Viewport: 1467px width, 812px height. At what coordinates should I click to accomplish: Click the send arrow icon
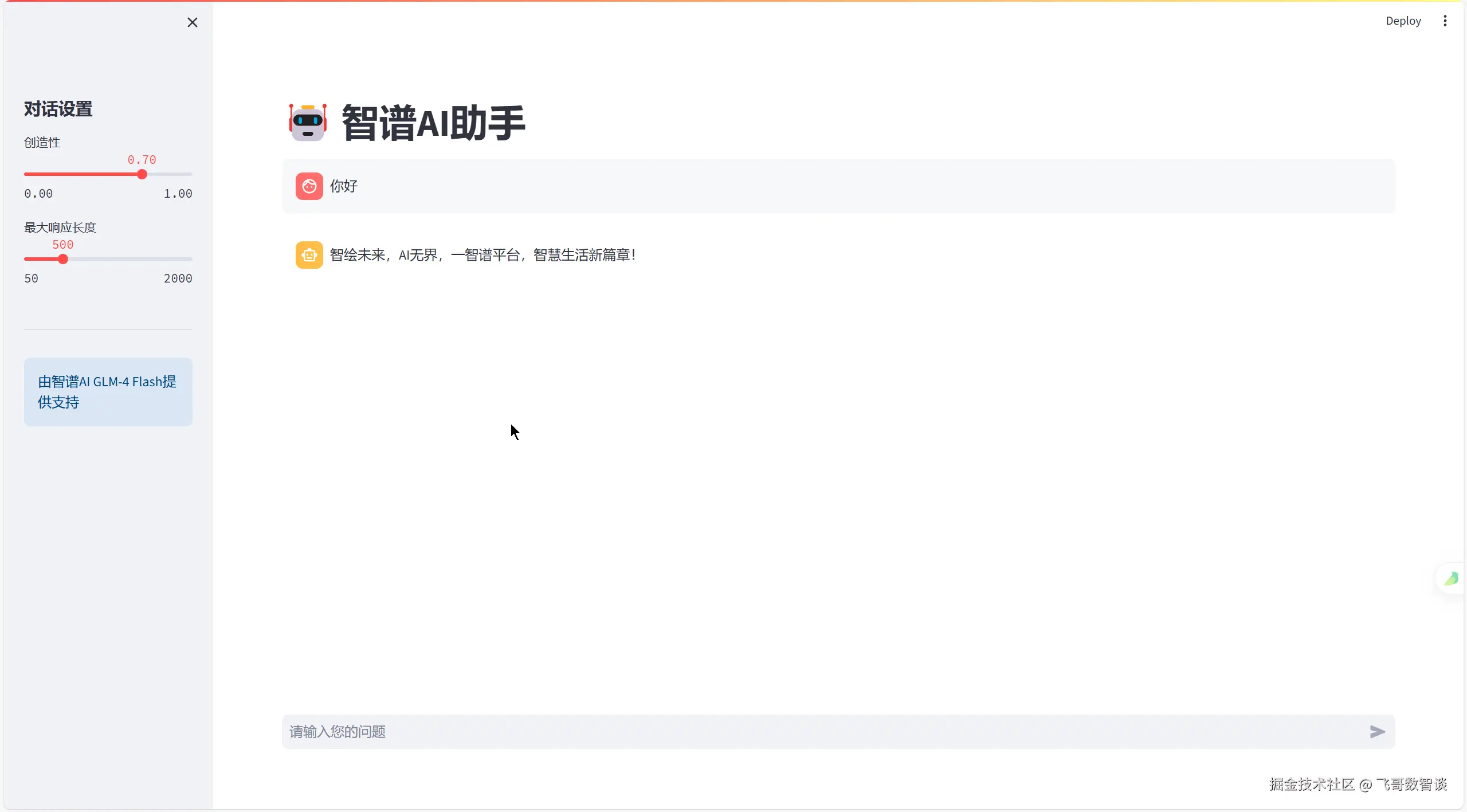[x=1377, y=731]
